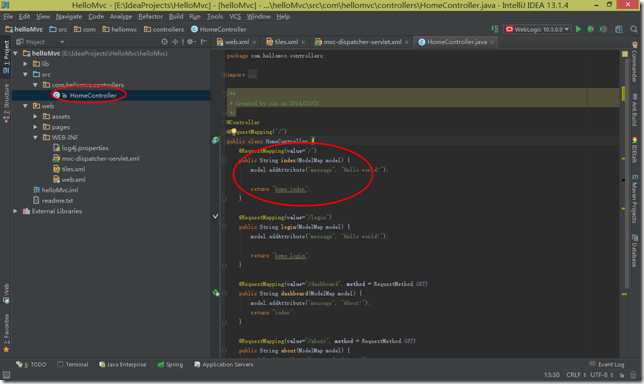Viewport: 644px width, 384px height.
Task: Open Project panel settings gear icon
Action: coord(190,42)
